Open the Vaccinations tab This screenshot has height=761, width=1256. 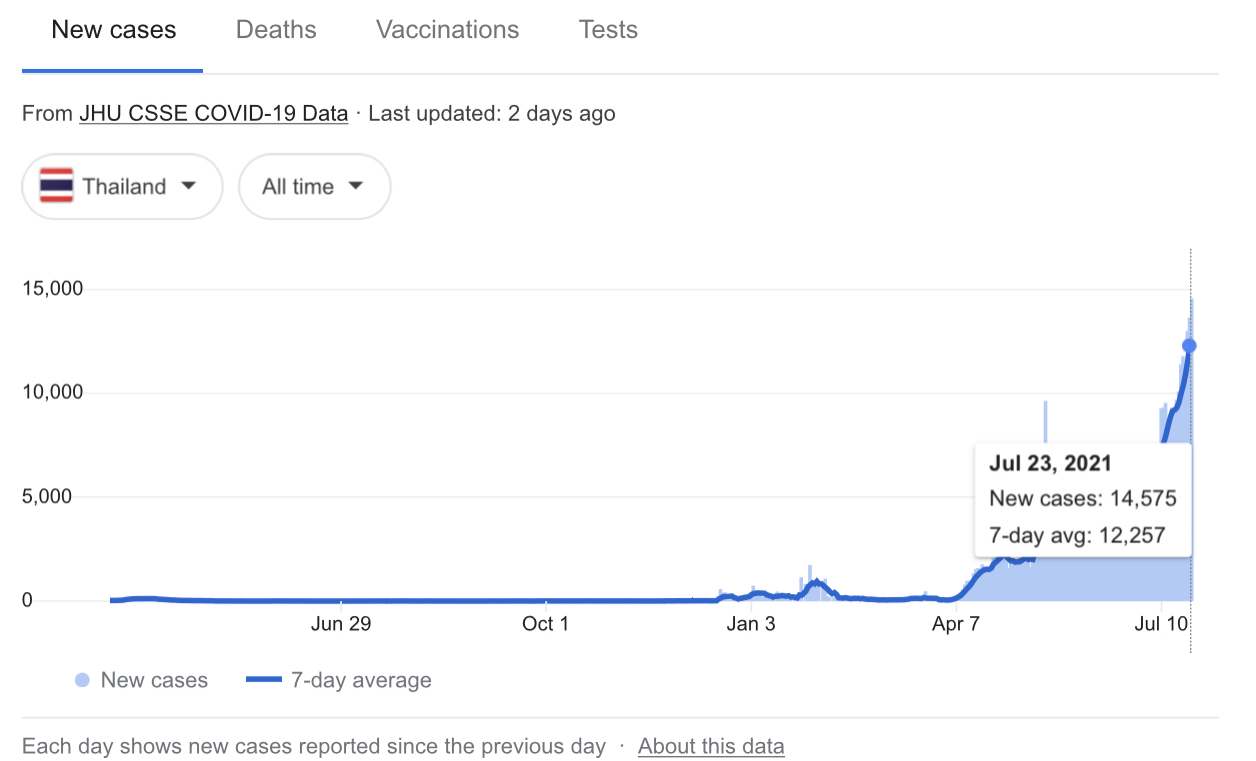click(x=447, y=30)
